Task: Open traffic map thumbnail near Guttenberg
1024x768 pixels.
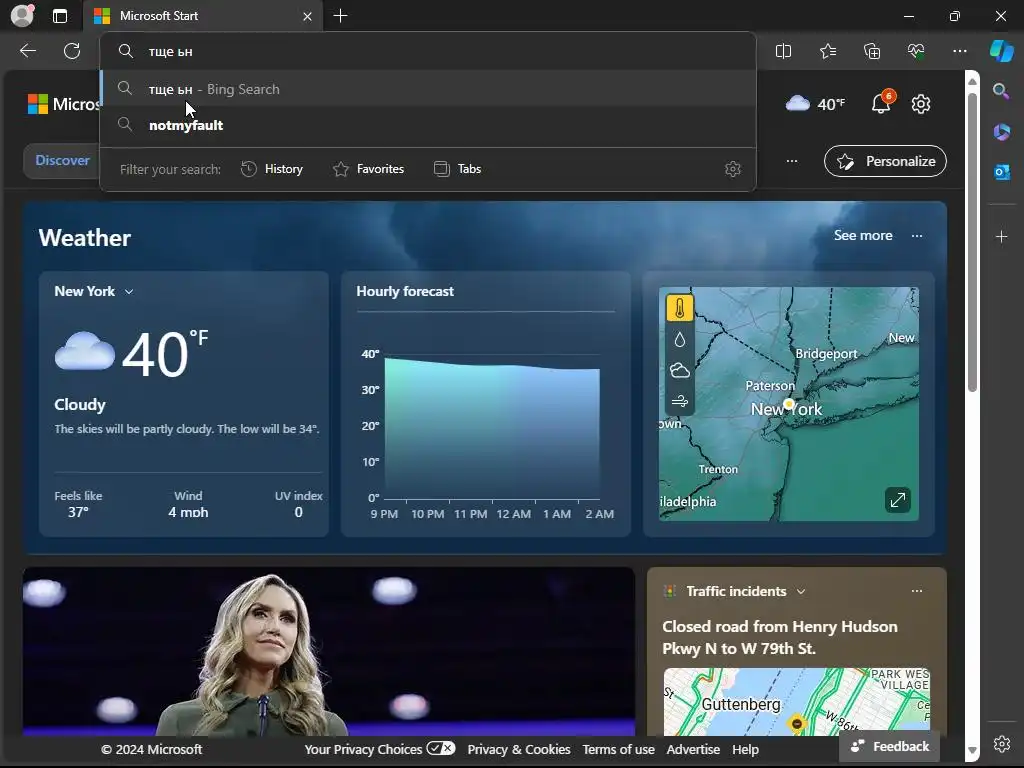Action: point(796,701)
